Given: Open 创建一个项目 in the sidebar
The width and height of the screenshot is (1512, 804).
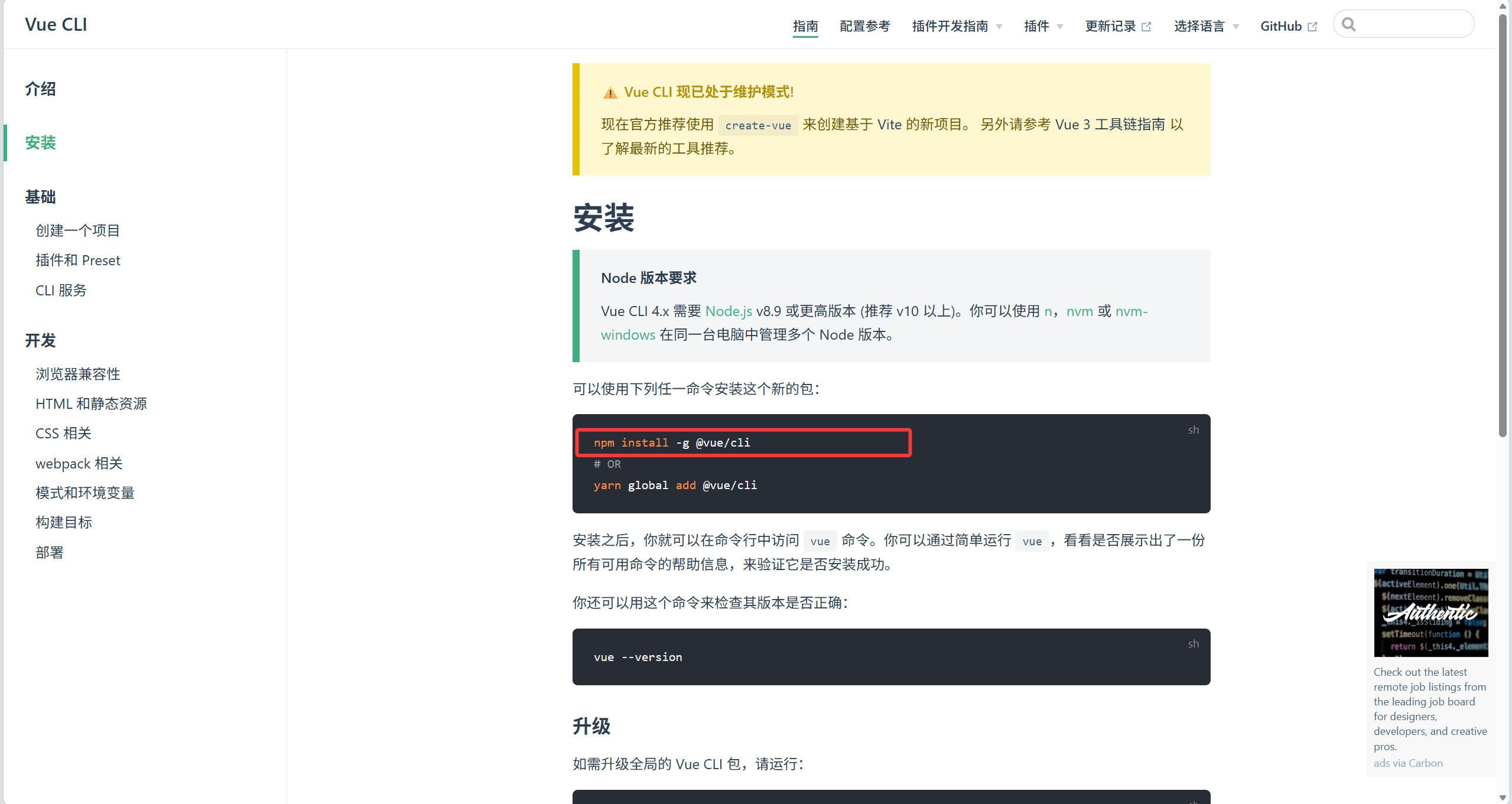Looking at the screenshot, I should (77, 230).
